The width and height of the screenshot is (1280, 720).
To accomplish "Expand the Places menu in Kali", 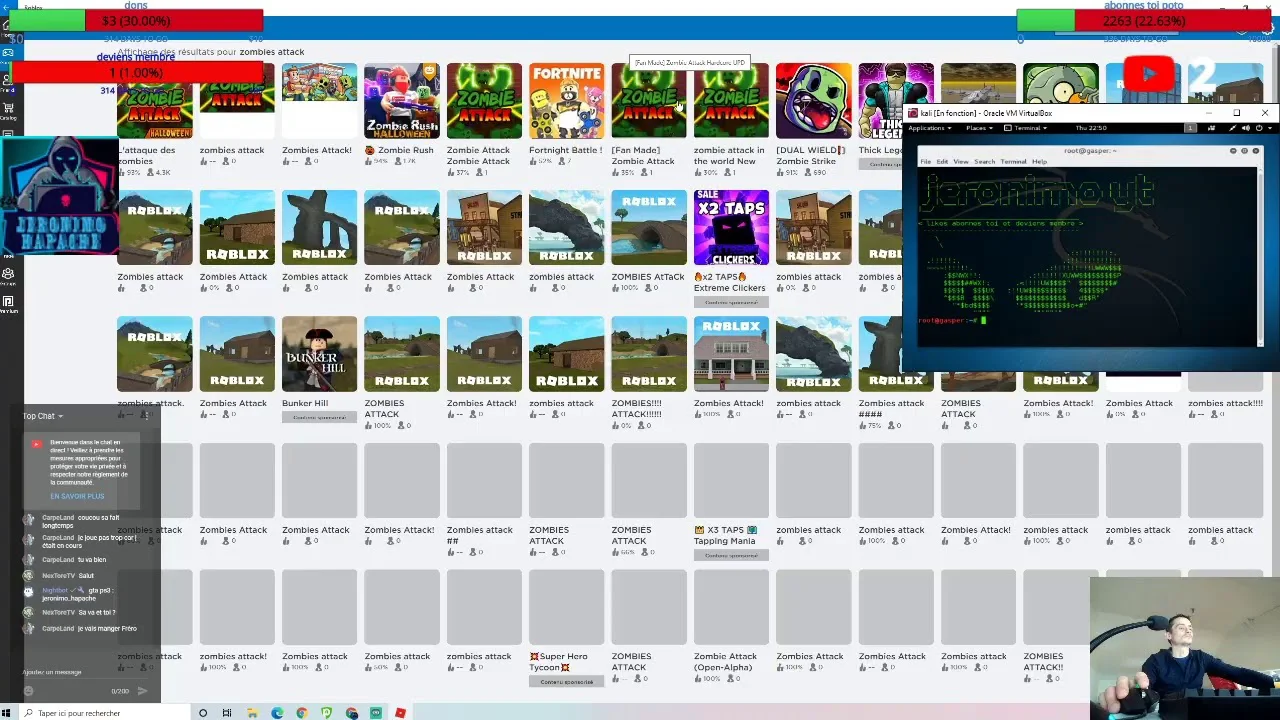I will pyautogui.click(x=979, y=128).
